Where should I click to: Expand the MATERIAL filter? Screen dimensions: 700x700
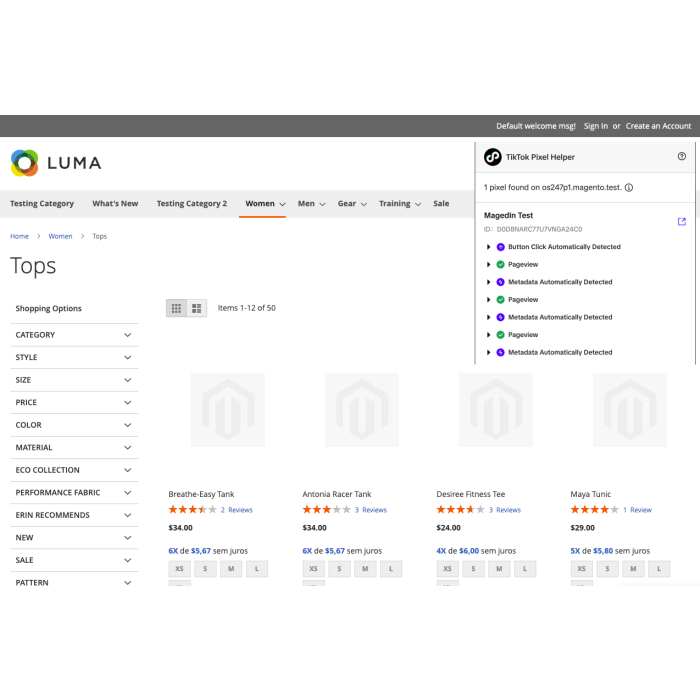74,447
